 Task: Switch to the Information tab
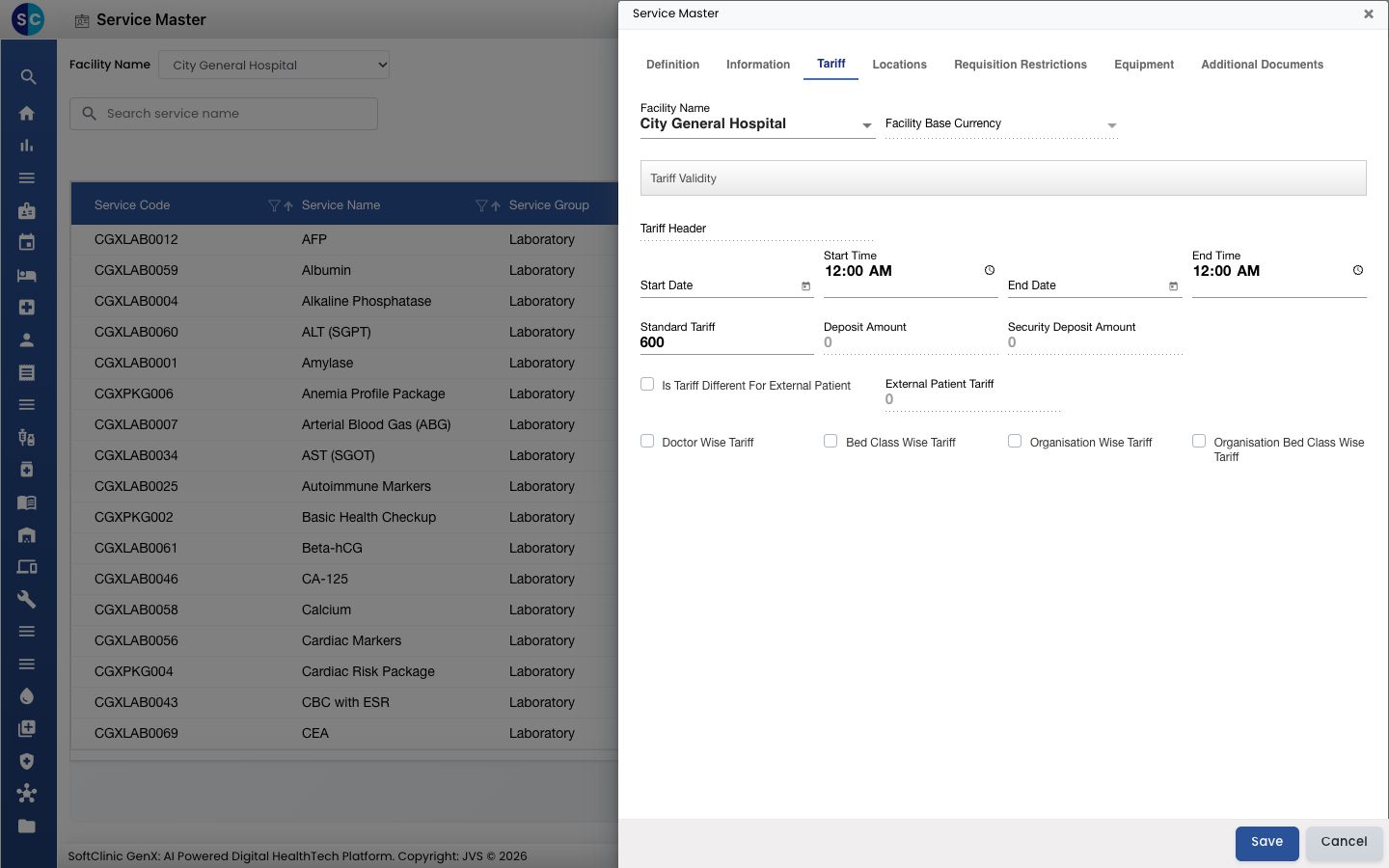[x=758, y=65]
